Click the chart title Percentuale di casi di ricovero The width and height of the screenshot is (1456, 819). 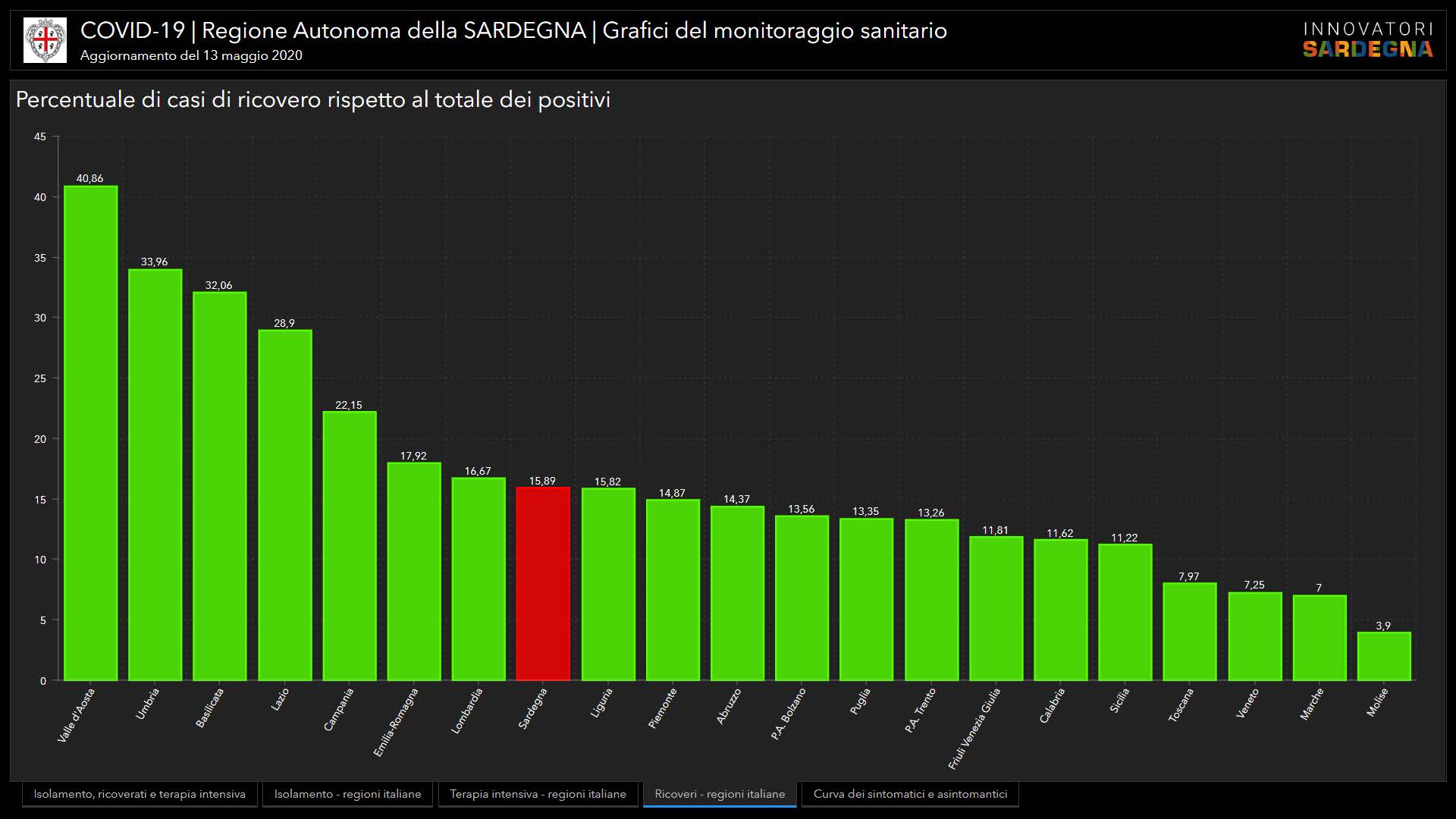(x=312, y=100)
